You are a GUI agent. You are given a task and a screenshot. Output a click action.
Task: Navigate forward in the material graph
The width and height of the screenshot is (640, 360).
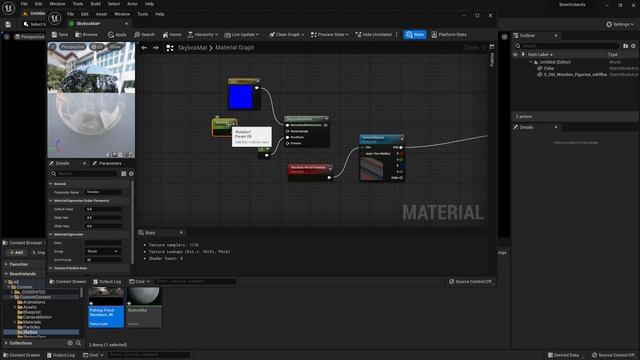156,48
